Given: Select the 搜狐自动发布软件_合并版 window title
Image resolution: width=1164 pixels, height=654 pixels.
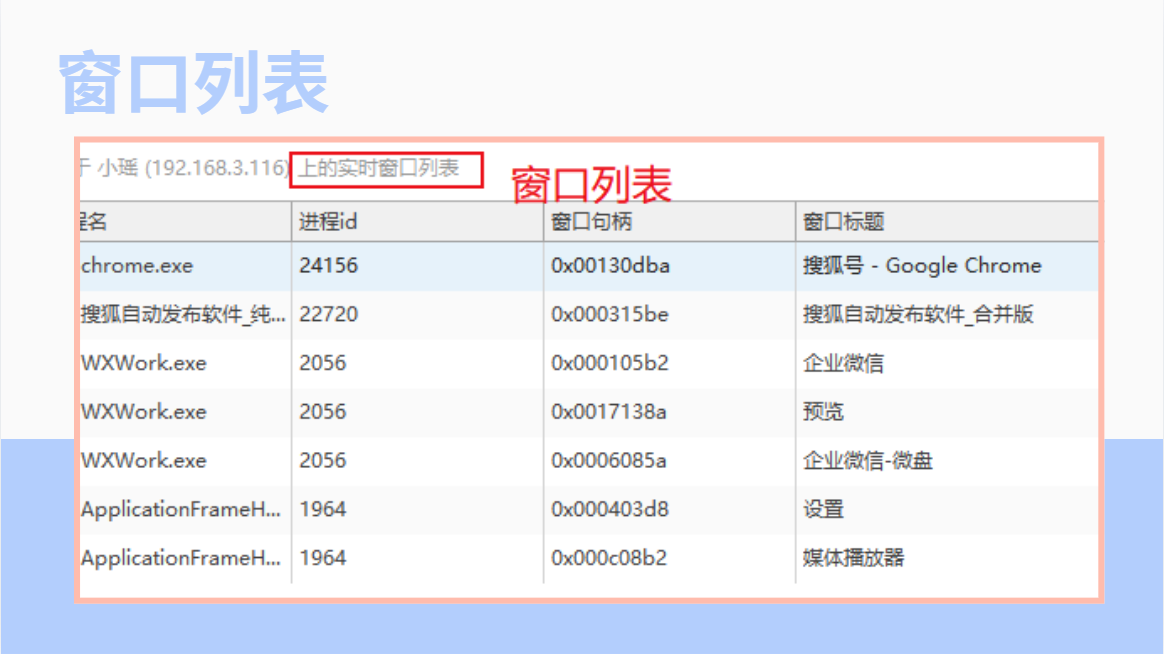Looking at the screenshot, I should [x=918, y=315].
